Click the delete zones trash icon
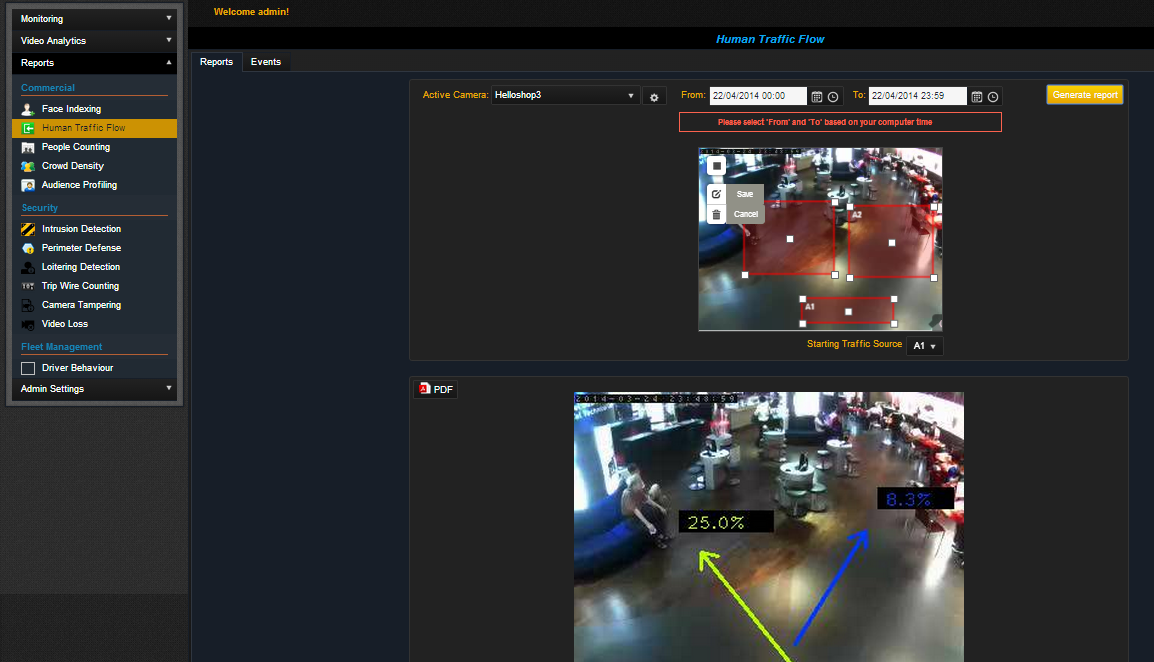The height and width of the screenshot is (662, 1154). (x=716, y=214)
